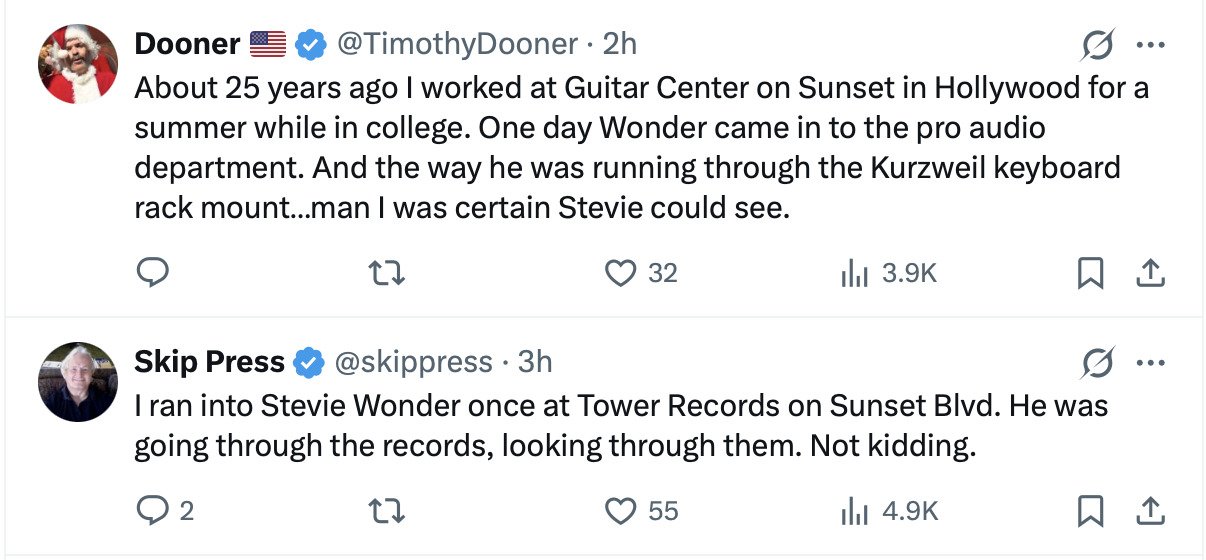Bookmark Skip Press's tweet
Image resolution: width=1206 pixels, height=560 pixels.
(x=1089, y=511)
